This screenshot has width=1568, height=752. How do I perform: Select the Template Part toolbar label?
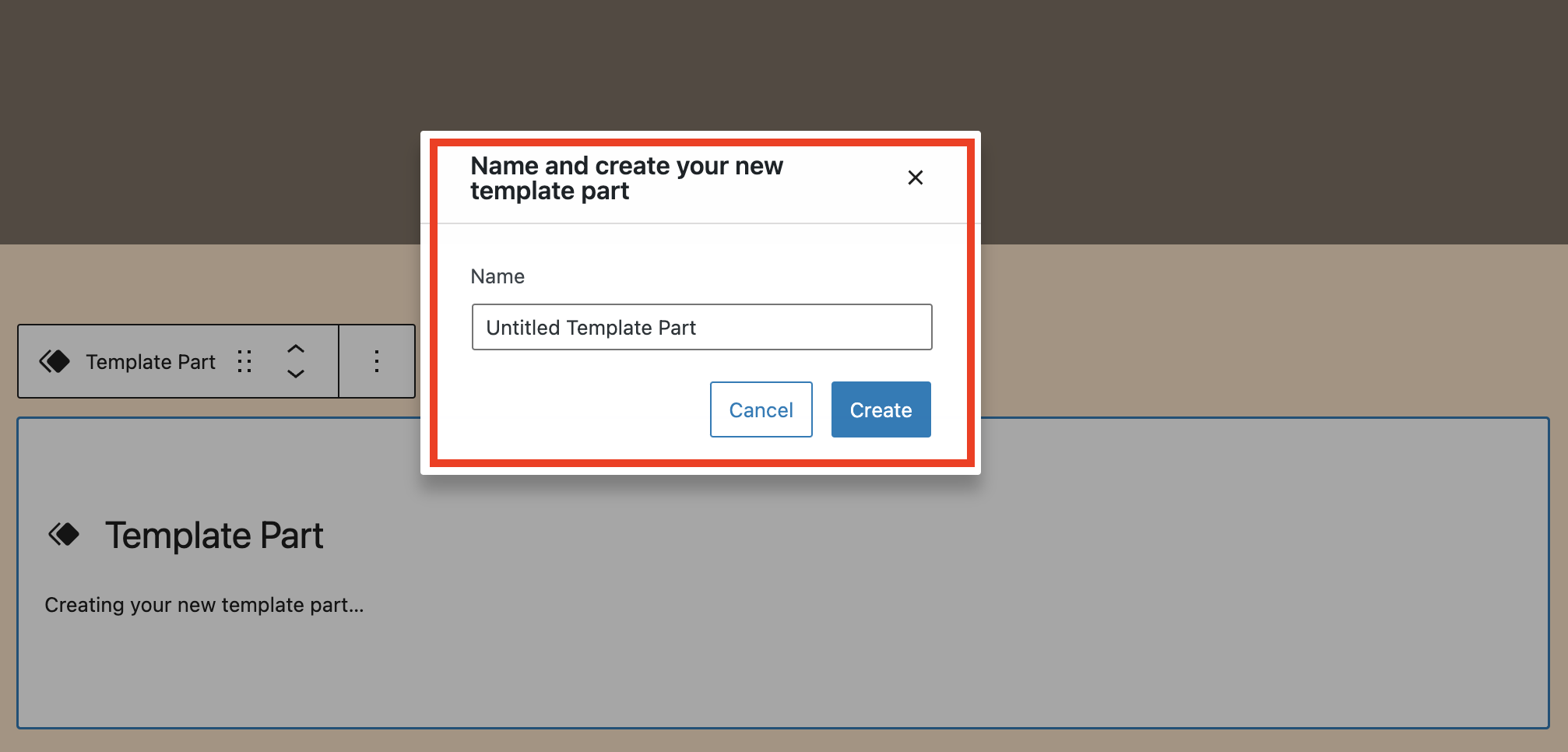pos(150,362)
